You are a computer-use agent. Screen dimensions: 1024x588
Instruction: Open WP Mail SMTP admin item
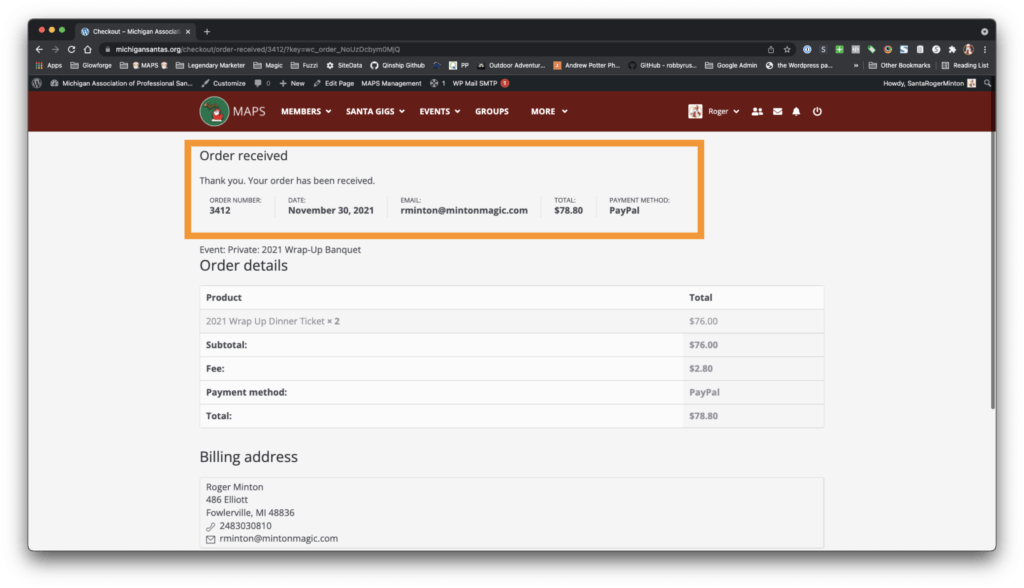475,84
